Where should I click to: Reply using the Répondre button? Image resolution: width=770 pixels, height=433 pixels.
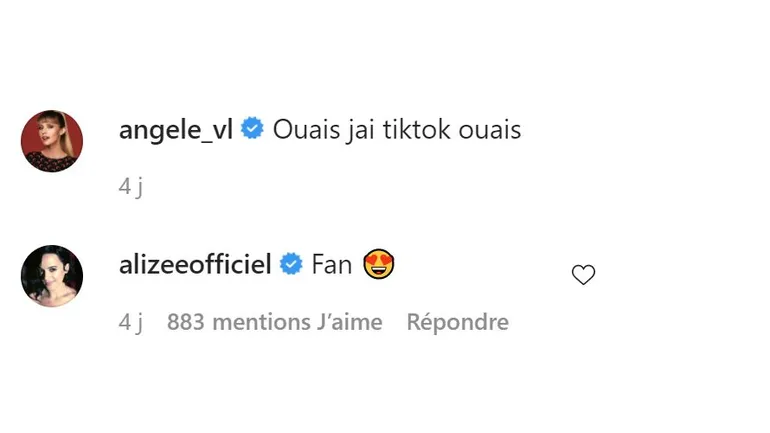[457, 322]
